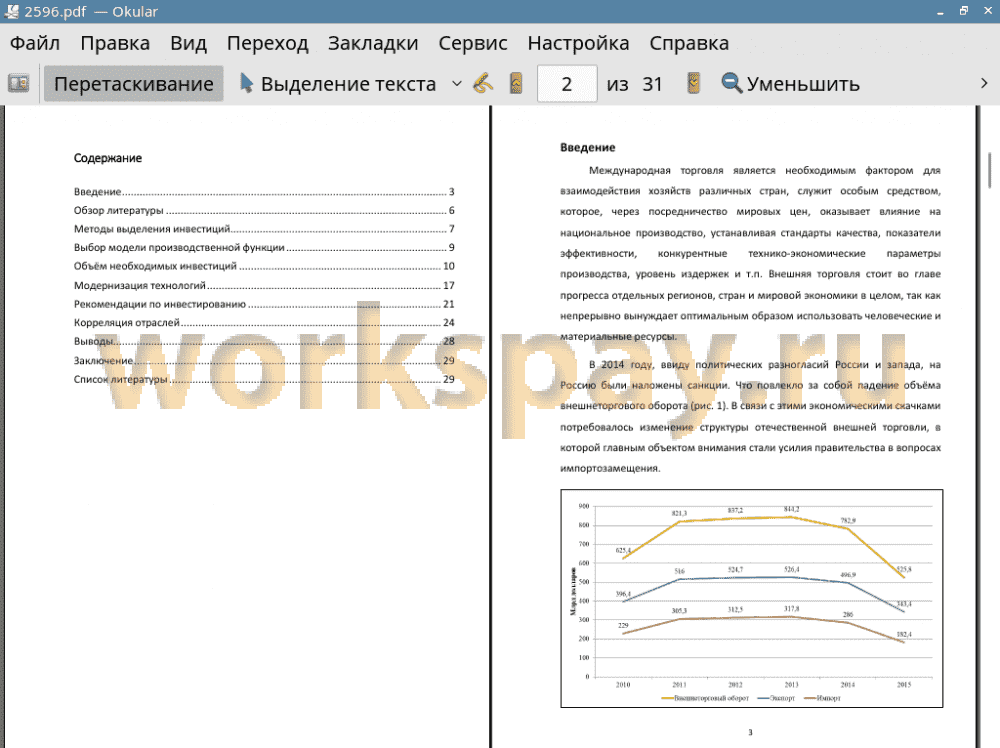The image size is (1000, 748).
Task: Select contents entry Методы выделения инвестиций
Action: 264,229
